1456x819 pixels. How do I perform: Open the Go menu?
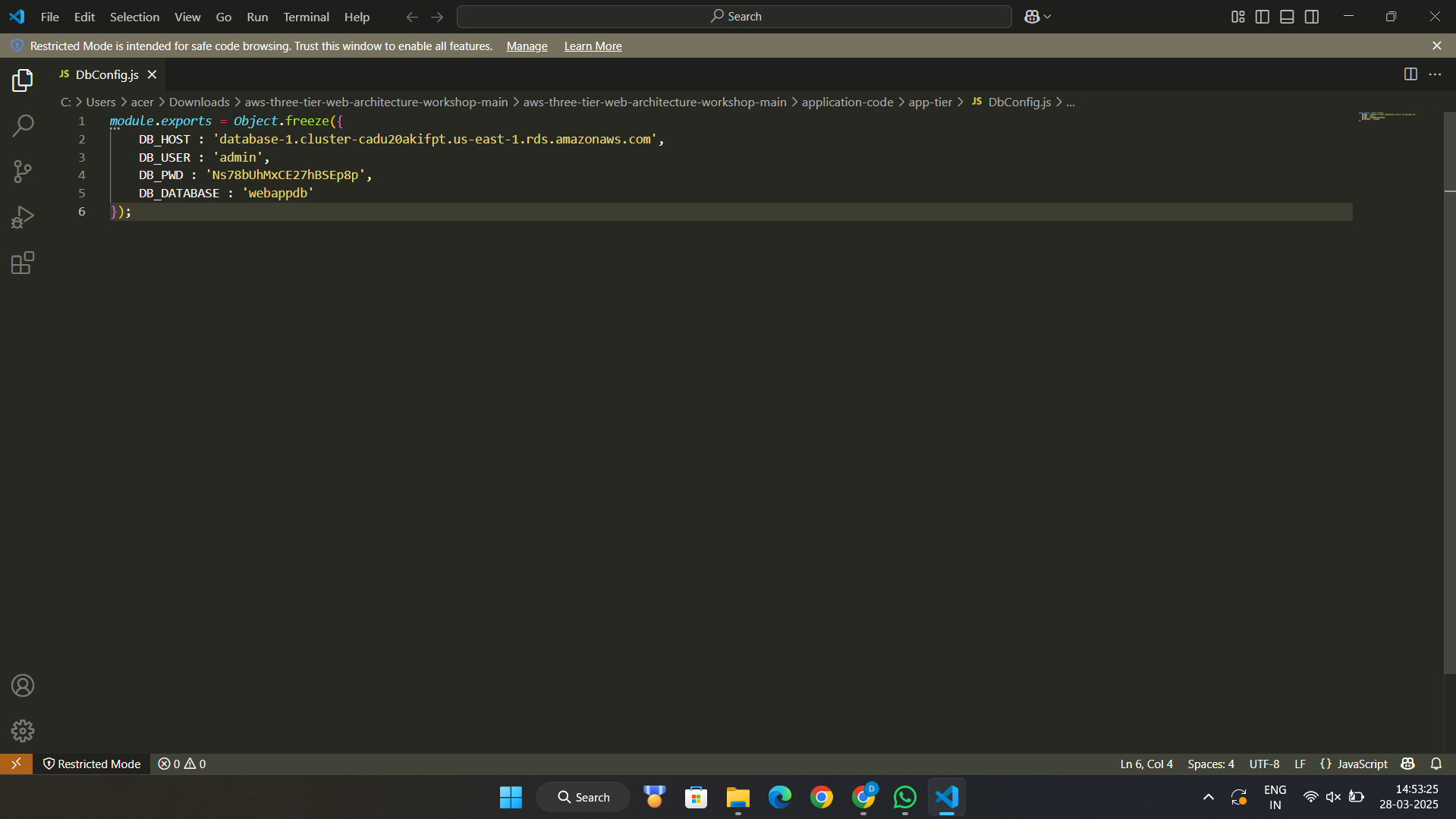click(x=223, y=17)
